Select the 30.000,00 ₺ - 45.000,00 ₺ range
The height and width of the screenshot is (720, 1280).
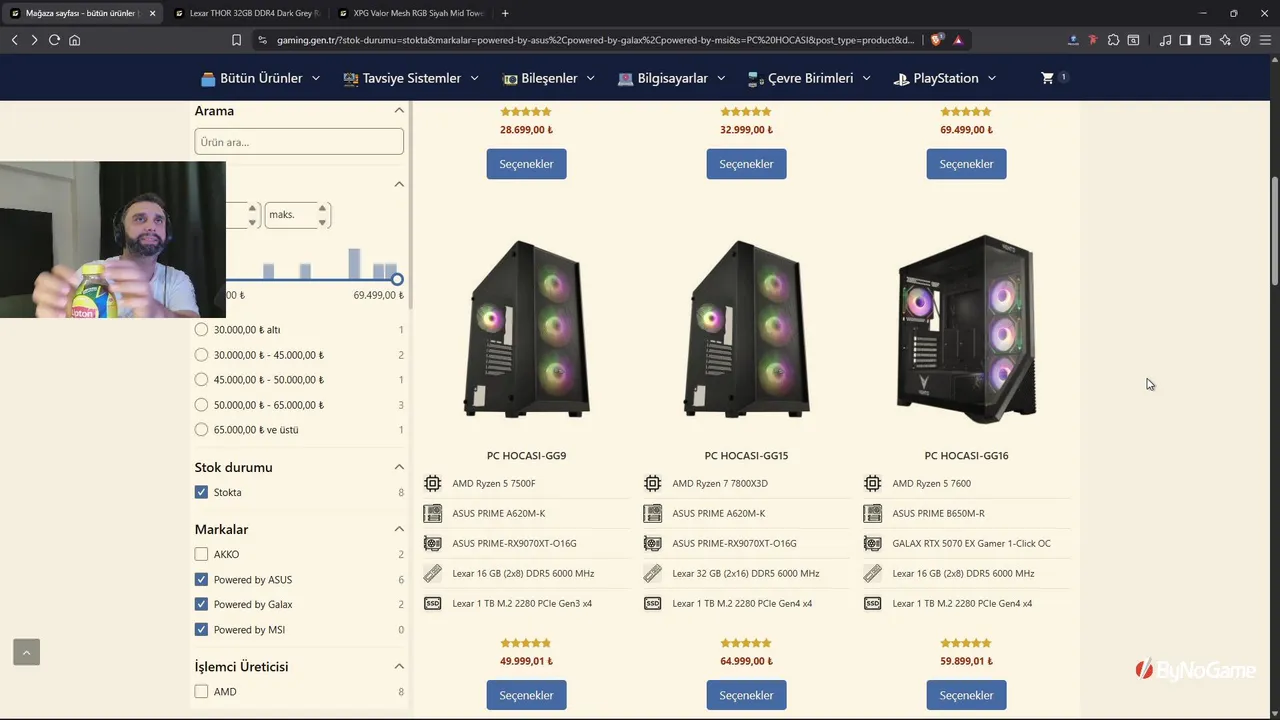pos(201,355)
